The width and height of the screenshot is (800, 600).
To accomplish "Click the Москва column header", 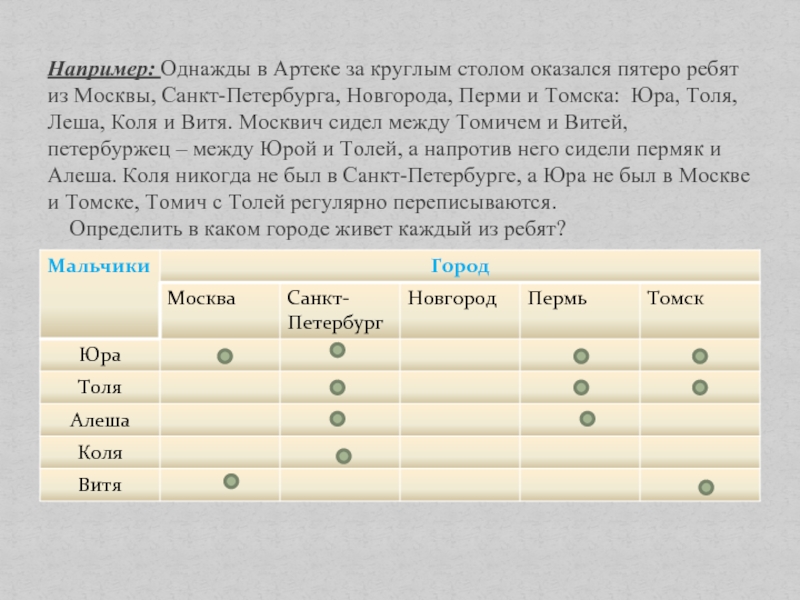I will click(220, 310).
